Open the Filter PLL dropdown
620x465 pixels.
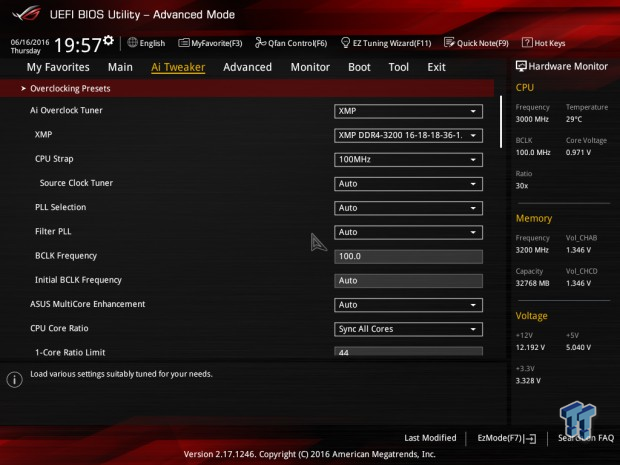click(408, 232)
